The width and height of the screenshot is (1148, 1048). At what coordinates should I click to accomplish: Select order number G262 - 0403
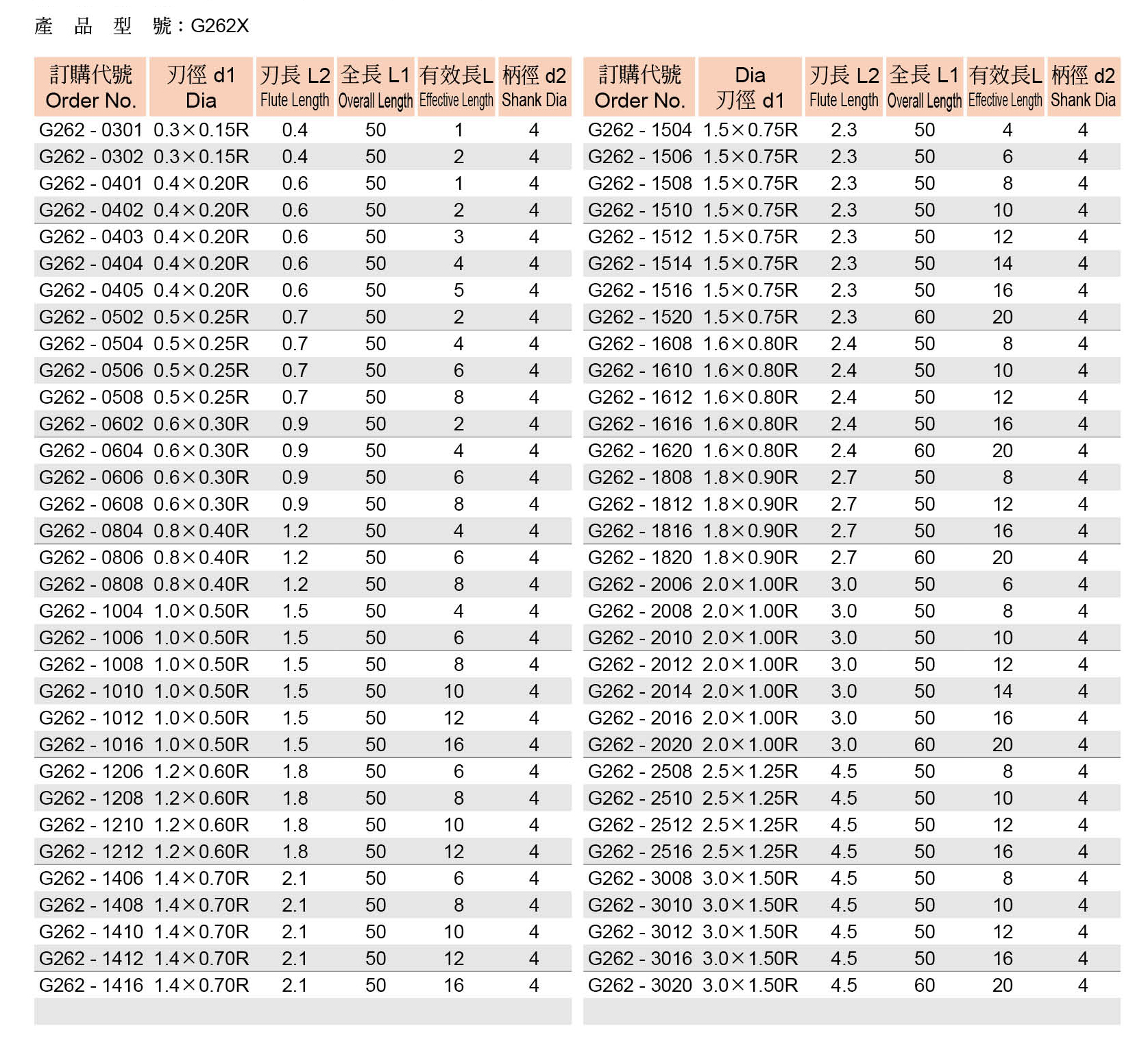click(91, 237)
